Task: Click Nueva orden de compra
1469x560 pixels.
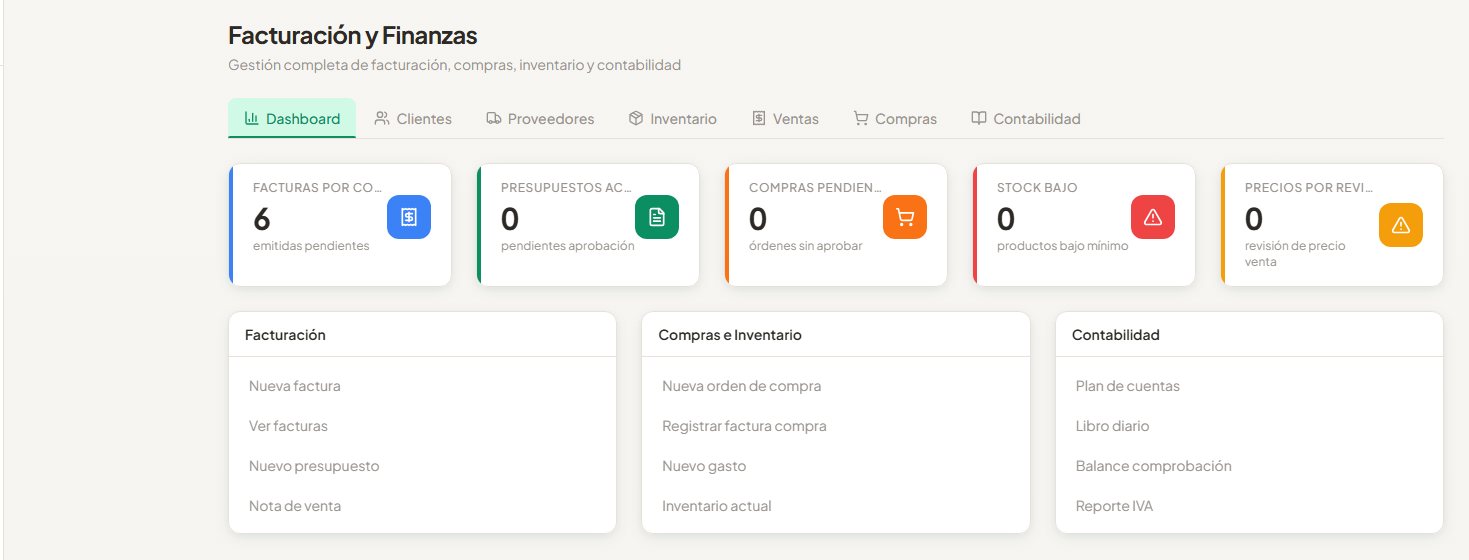Action: click(742, 386)
